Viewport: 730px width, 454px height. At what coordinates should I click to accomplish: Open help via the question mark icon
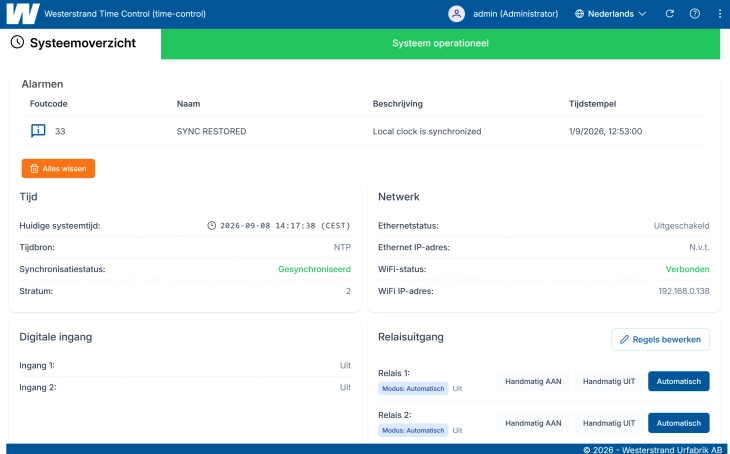(695, 14)
